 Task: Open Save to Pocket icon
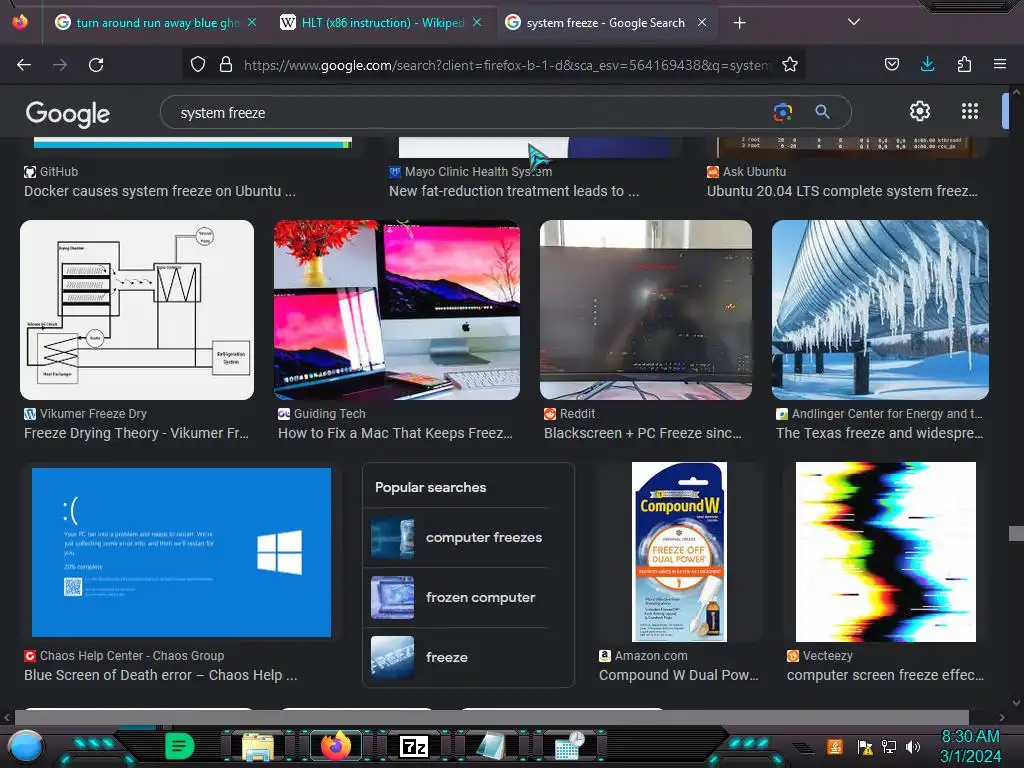coord(891,64)
